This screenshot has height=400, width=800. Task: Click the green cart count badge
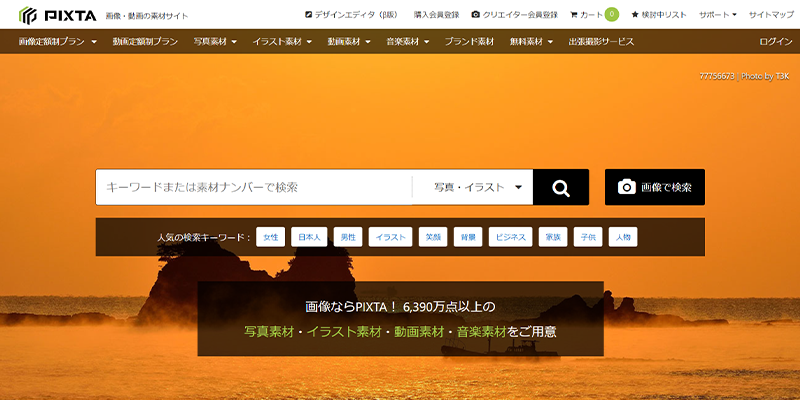[x=611, y=15]
